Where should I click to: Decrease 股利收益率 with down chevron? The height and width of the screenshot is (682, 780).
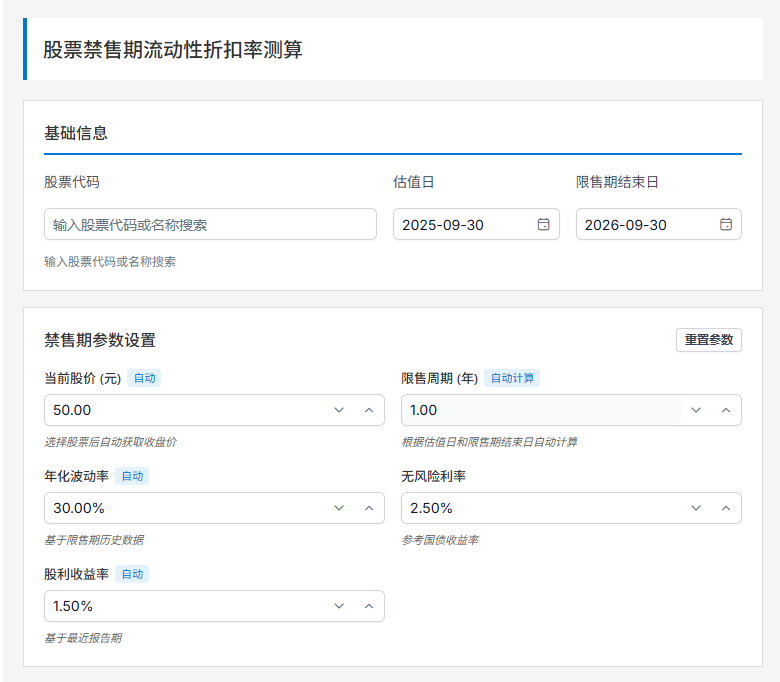[339, 606]
